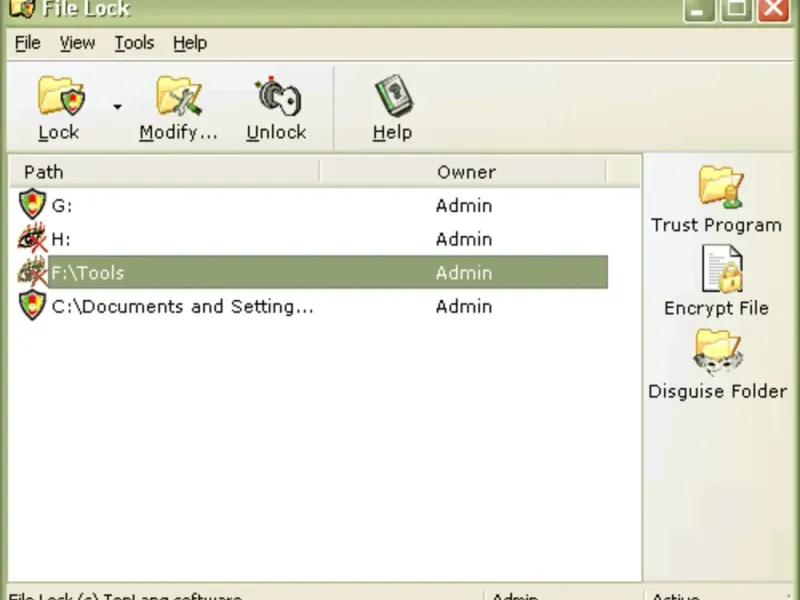This screenshot has width=800, height=600.
Task: Close the File Lock window
Action: coord(773,9)
